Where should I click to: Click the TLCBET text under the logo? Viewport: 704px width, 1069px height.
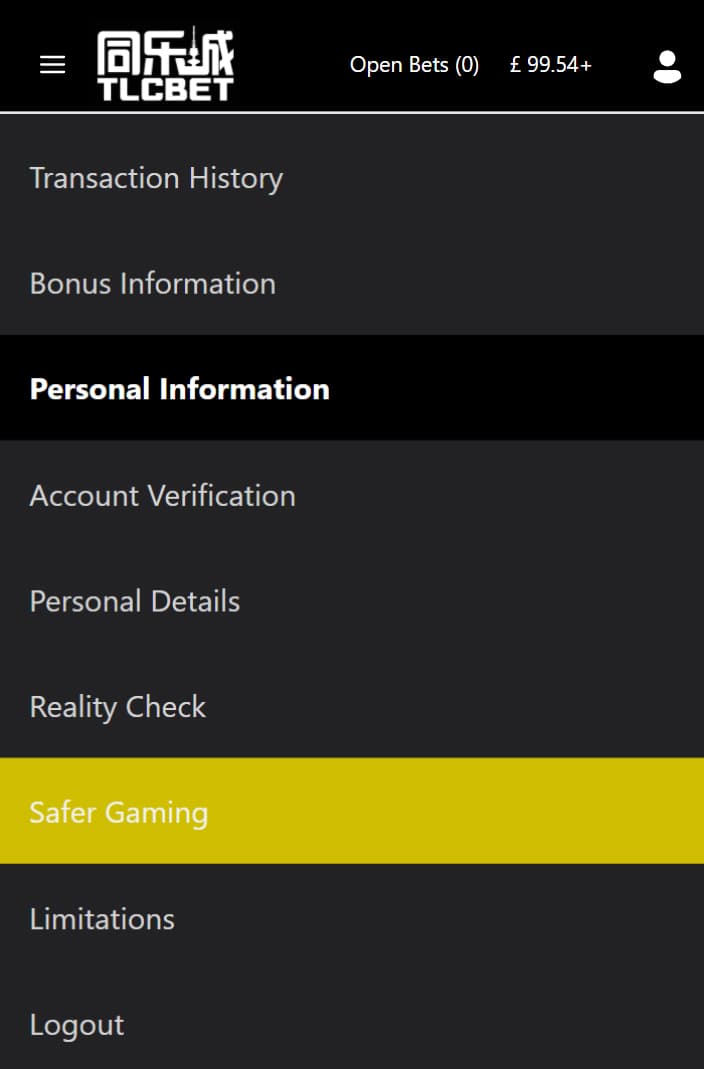tap(166, 90)
